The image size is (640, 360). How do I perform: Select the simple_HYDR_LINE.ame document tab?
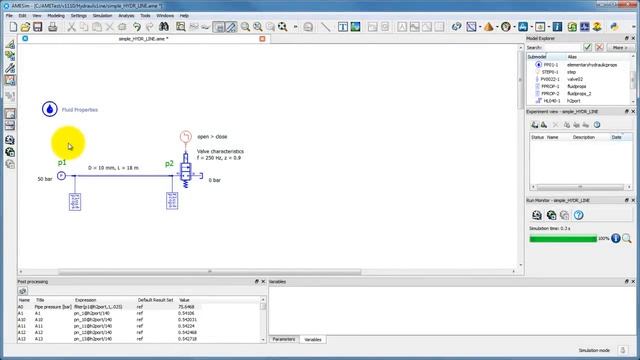(x=143, y=39)
